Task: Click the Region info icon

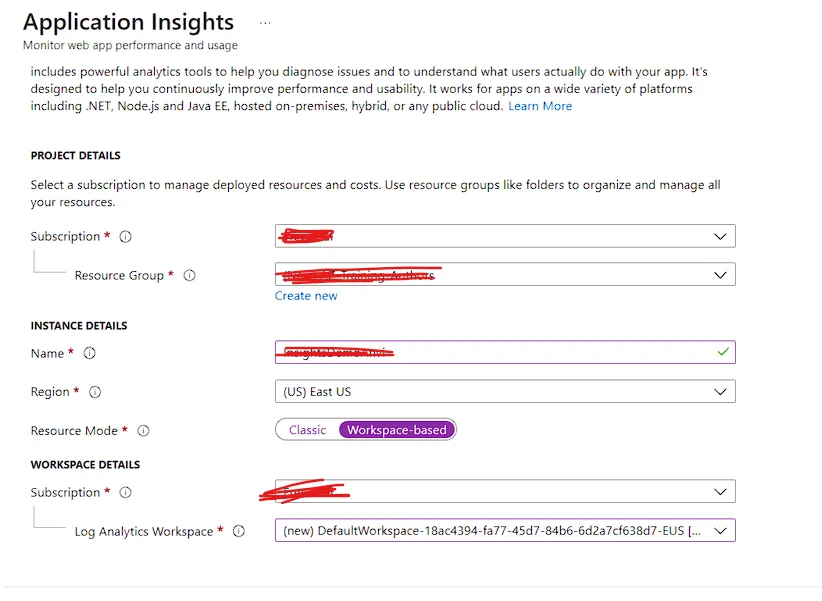Action: (94, 392)
